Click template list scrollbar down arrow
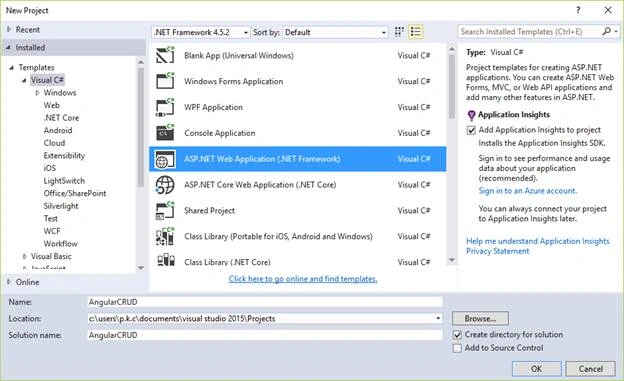The height and width of the screenshot is (381, 624). 452,260
